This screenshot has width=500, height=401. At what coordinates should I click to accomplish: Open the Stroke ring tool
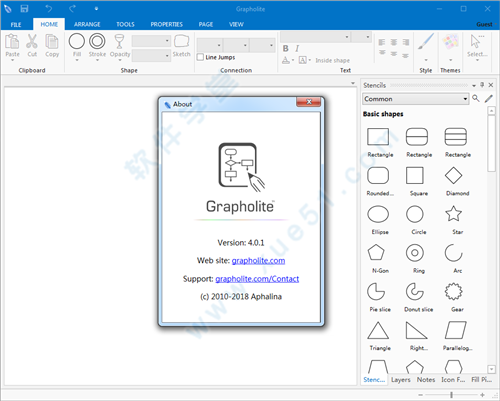pos(97,41)
